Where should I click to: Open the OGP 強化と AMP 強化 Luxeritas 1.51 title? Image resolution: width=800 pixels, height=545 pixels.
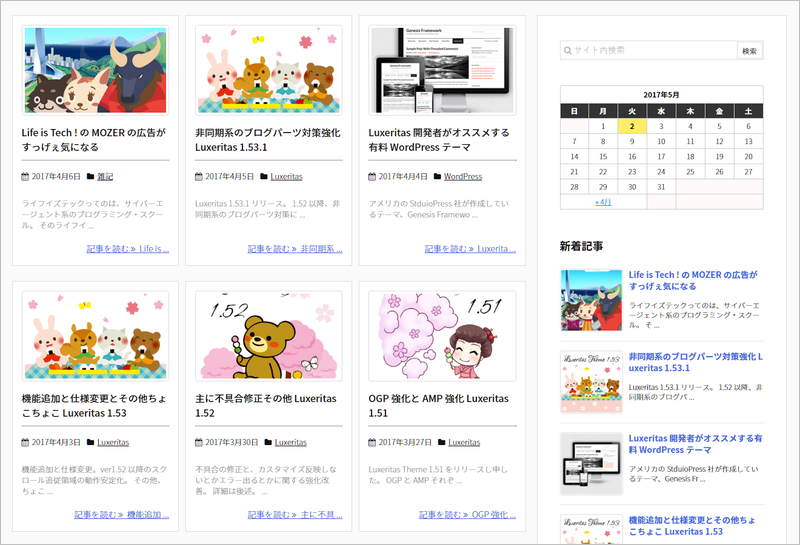point(439,406)
